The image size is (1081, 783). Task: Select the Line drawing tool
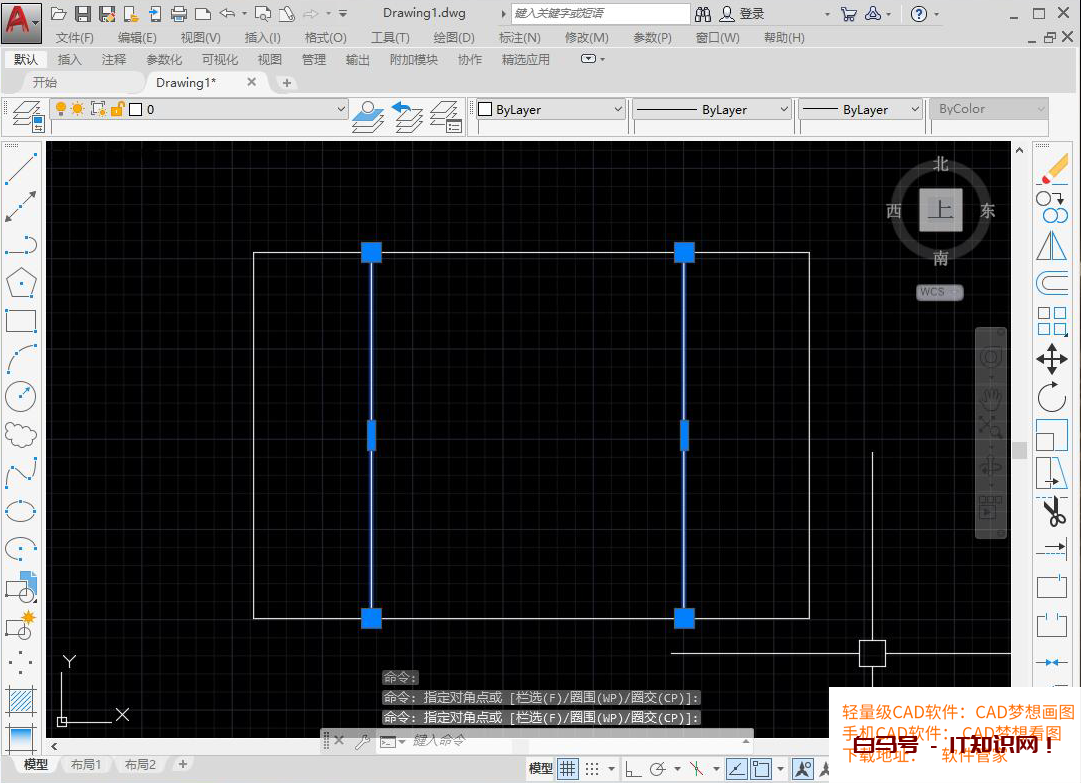pyautogui.click(x=21, y=167)
